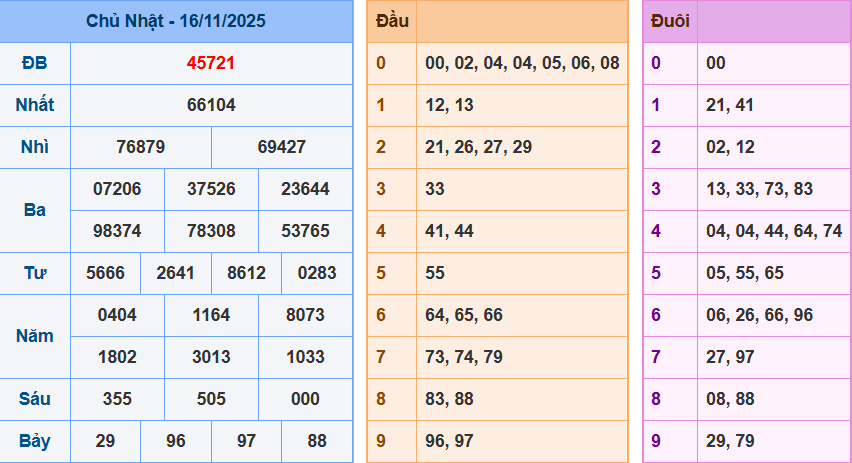Click the Đầu column header

pyautogui.click(x=391, y=21)
